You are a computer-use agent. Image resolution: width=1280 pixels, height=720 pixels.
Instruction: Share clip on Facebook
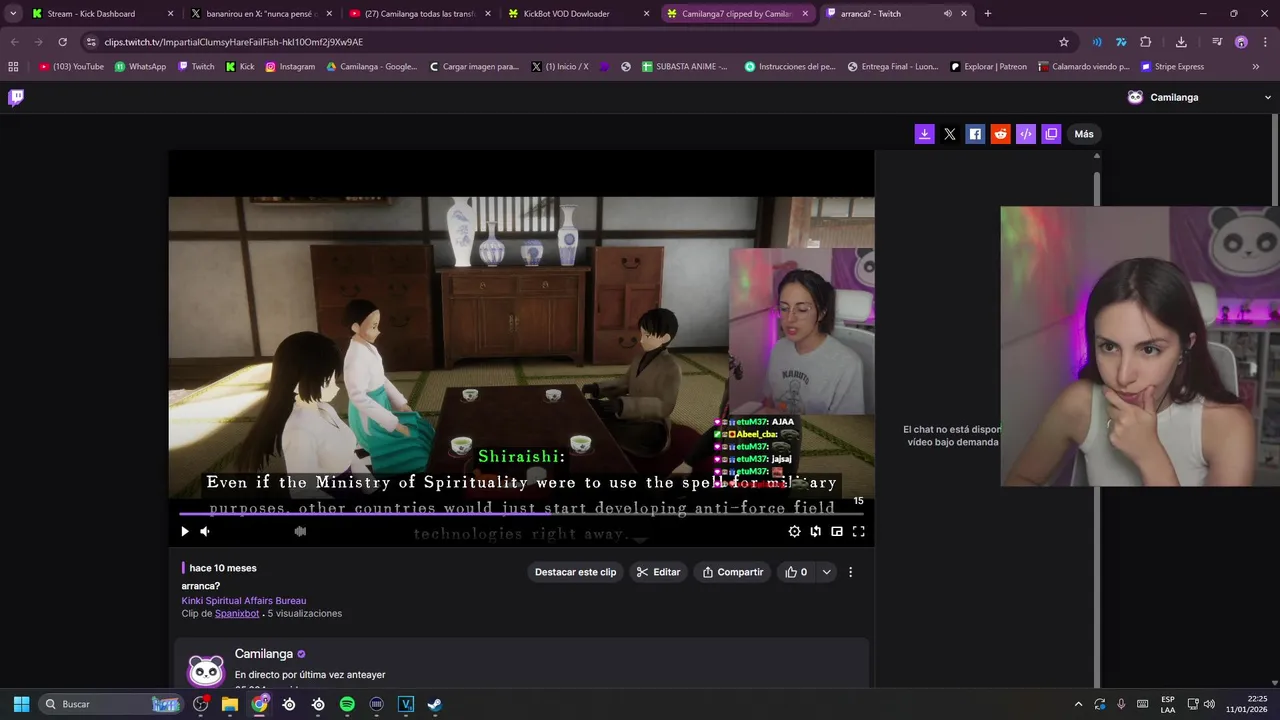point(975,134)
